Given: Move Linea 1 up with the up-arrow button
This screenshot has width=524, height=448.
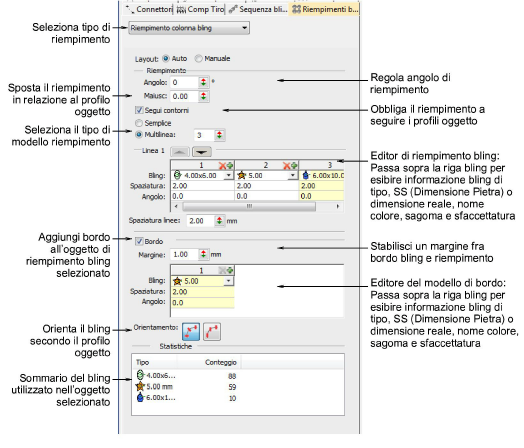Looking at the screenshot, I should (180, 152).
